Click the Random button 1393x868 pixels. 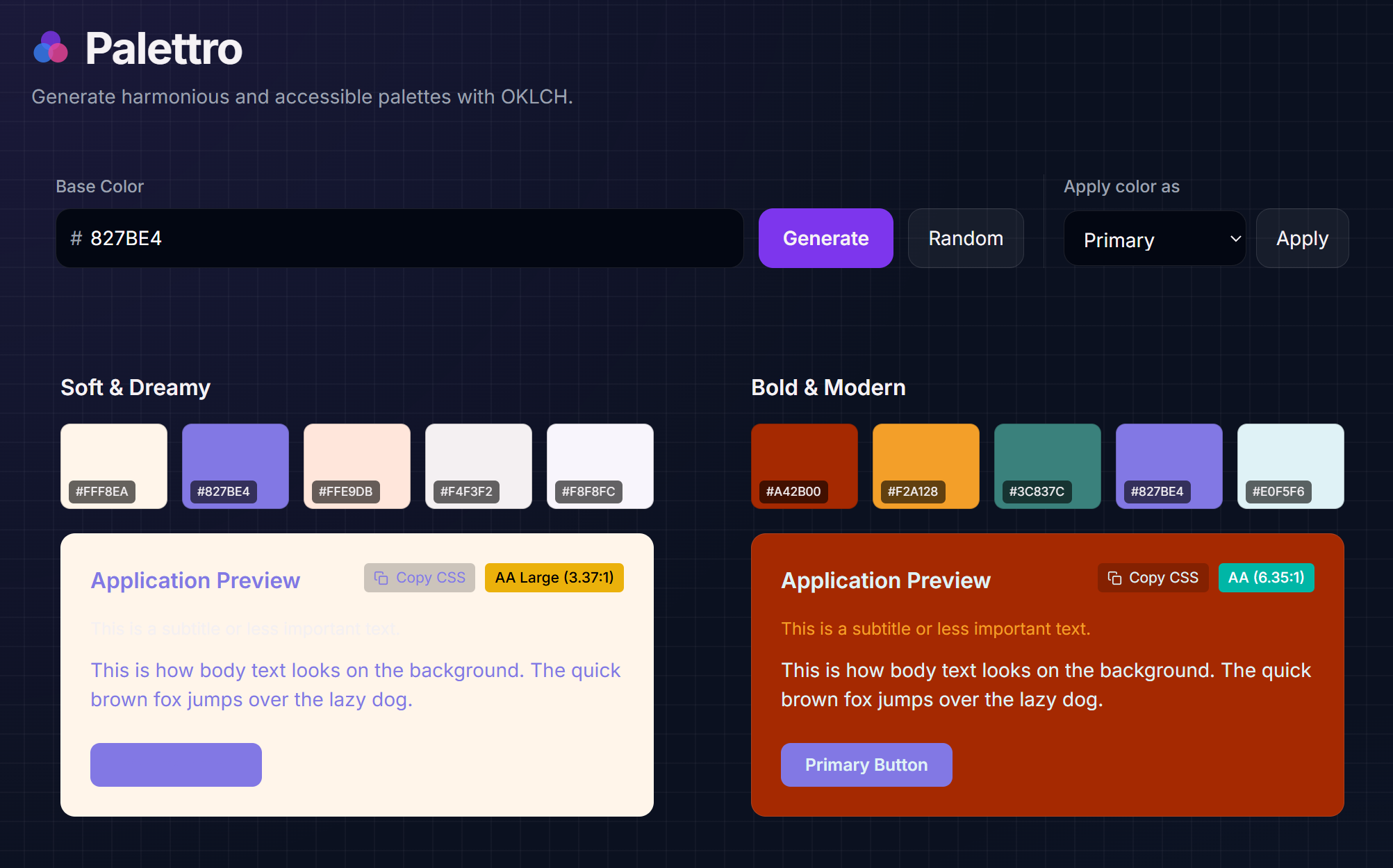tap(965, 238)
